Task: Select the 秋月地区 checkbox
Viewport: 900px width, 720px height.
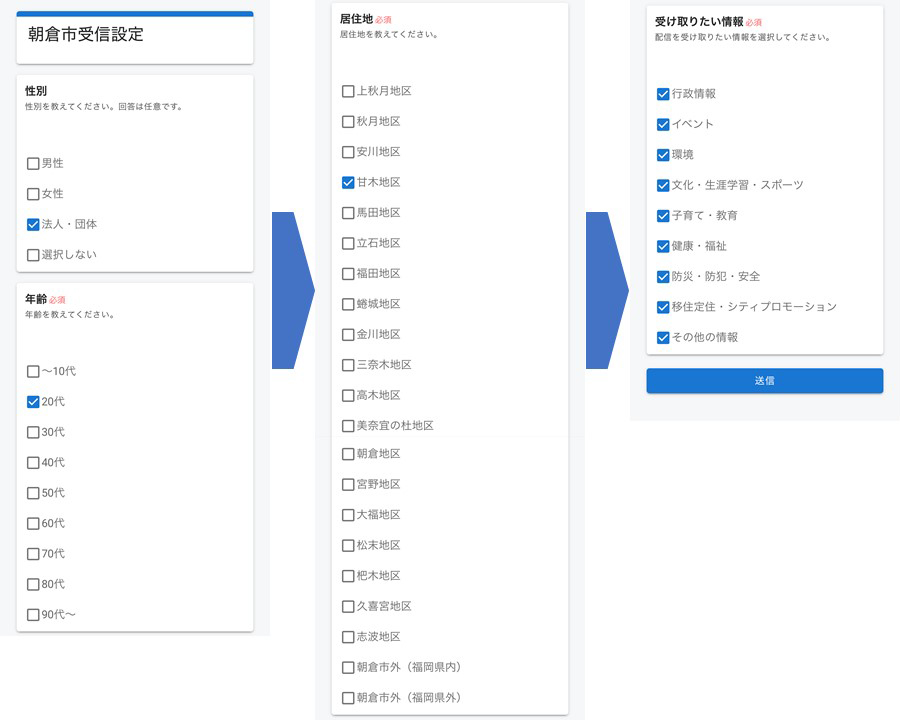Action: pyautogui.click(x=348, y=121)
